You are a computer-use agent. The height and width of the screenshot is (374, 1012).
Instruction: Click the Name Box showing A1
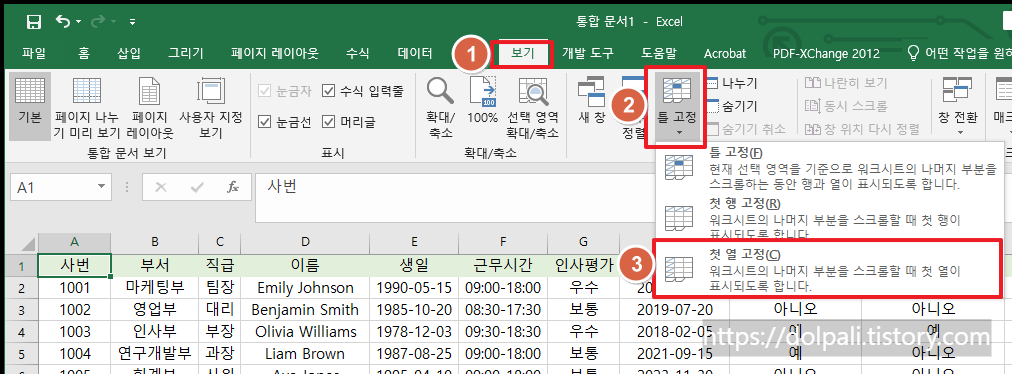point(52,188)
